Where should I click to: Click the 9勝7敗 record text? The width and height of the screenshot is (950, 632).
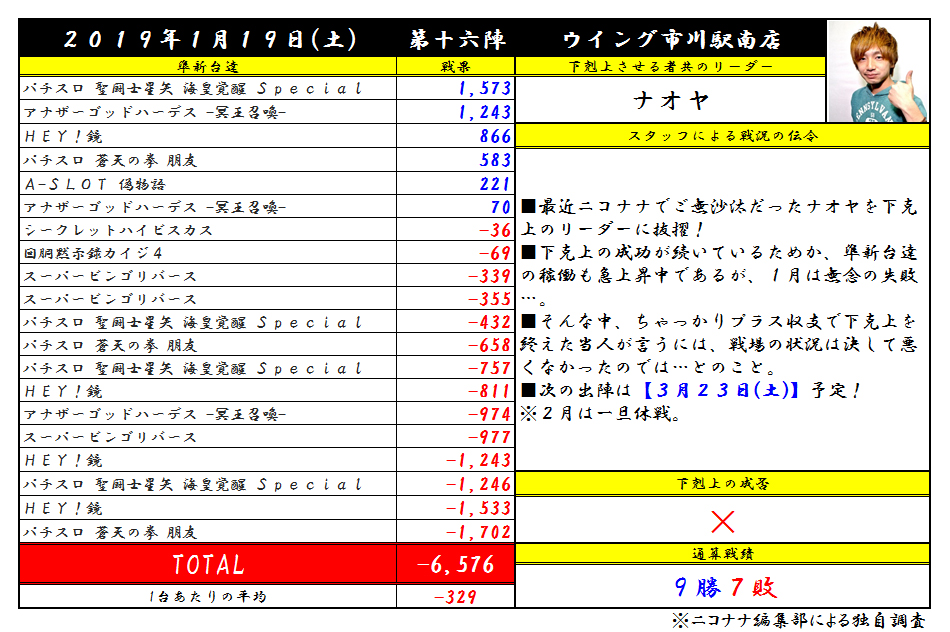[722, 587]
